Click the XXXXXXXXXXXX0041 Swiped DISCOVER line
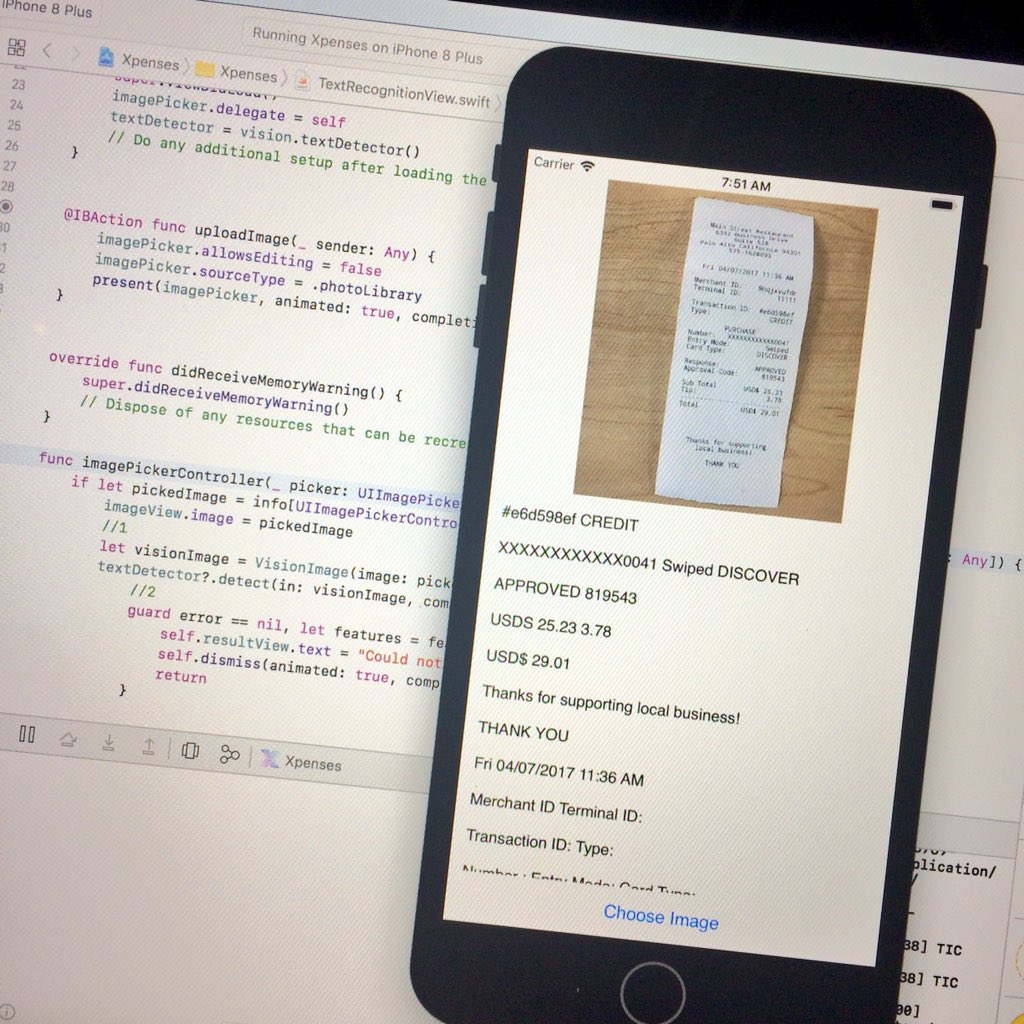The width and height of the screenshot is (1024, 1024). (x=648, y=564)
